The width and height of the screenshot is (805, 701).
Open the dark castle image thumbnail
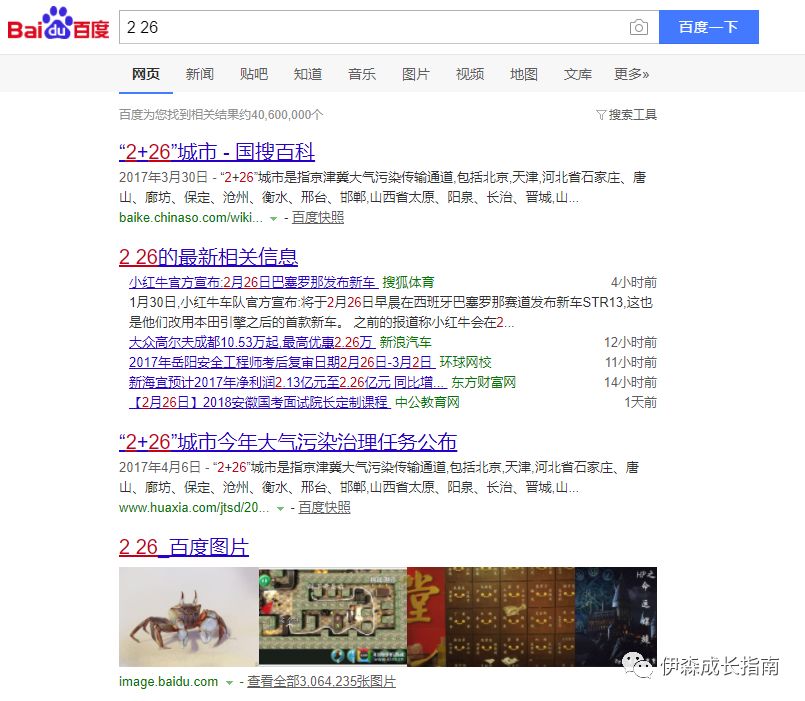(616, 617)
